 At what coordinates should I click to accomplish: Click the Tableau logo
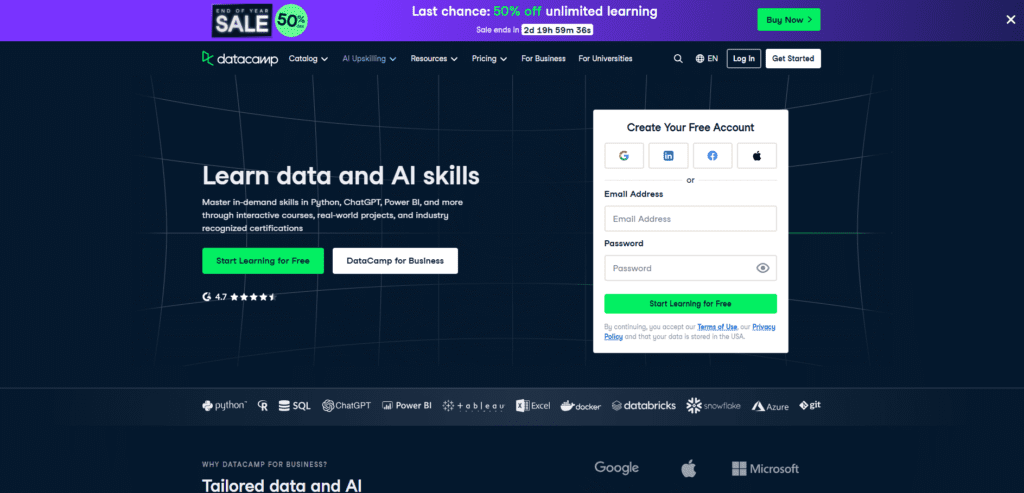473,406
